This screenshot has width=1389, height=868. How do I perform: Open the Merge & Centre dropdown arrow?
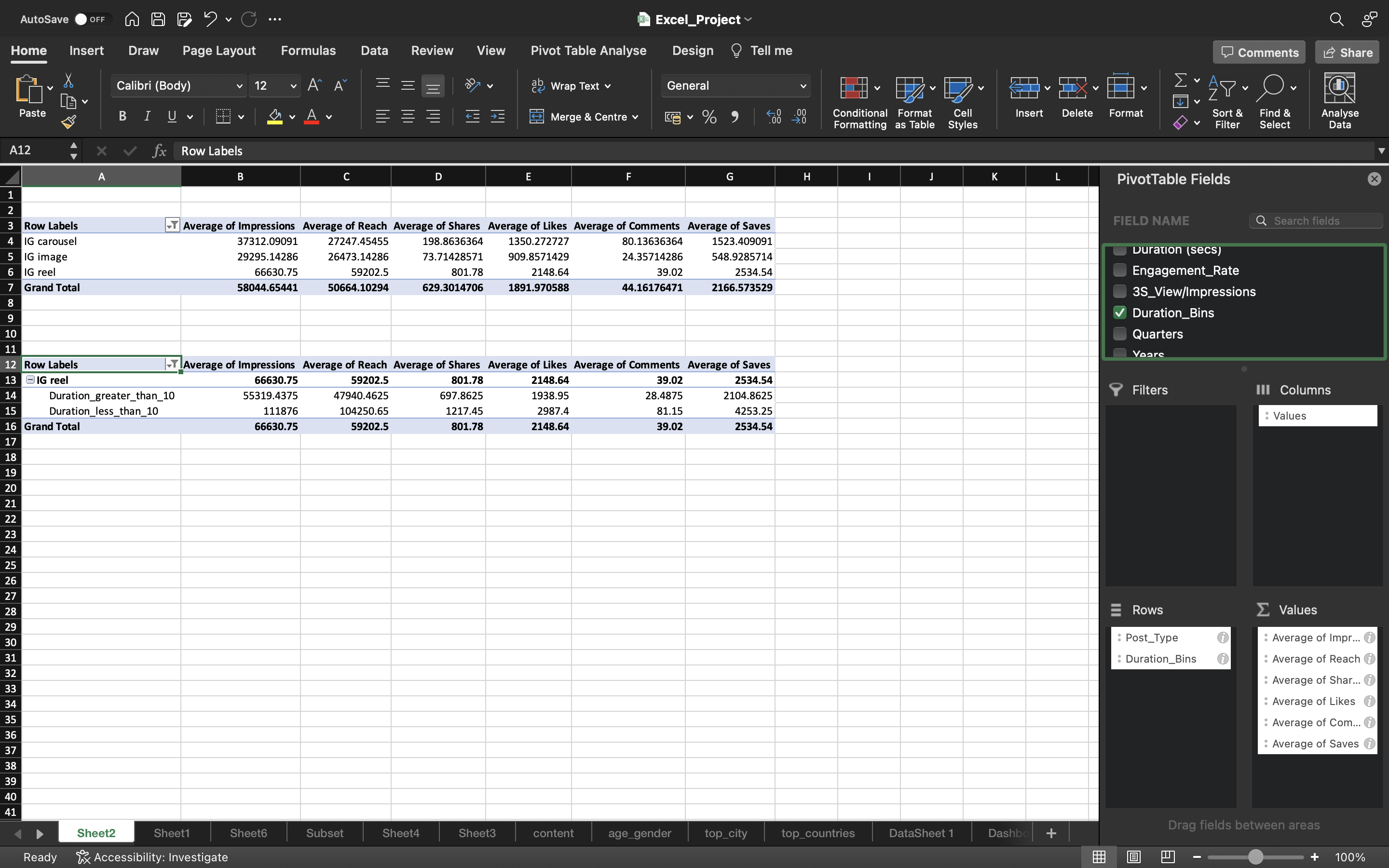[635, 117]
